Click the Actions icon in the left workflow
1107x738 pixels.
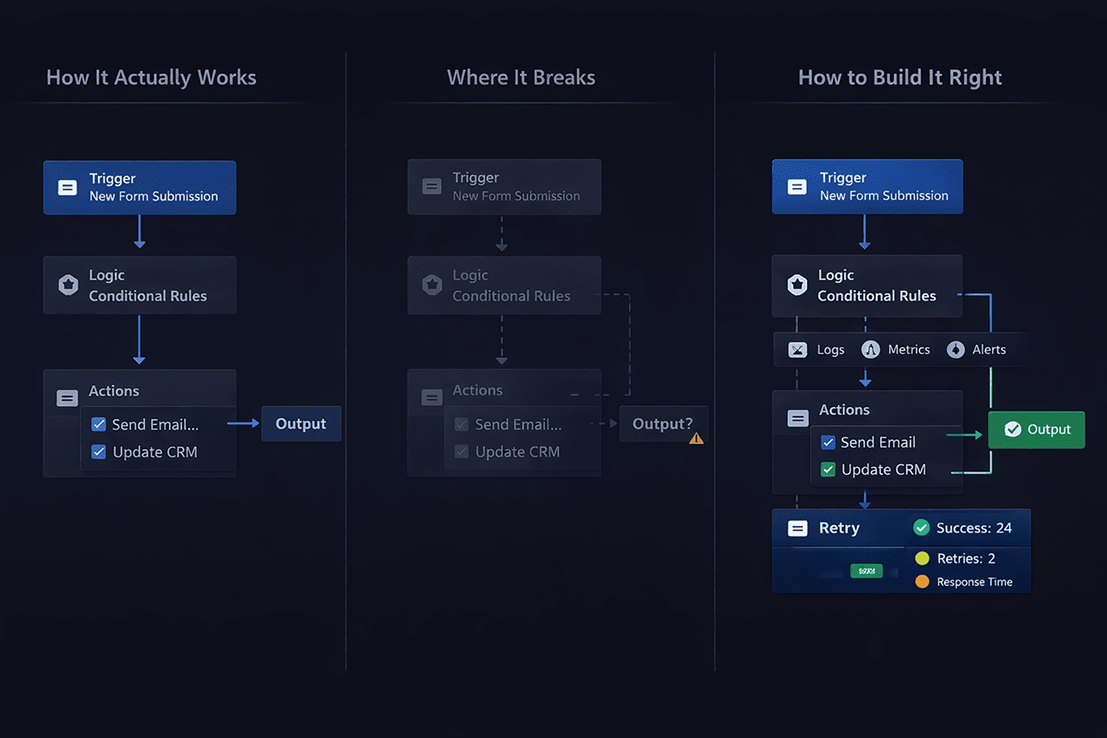(67, 398)
